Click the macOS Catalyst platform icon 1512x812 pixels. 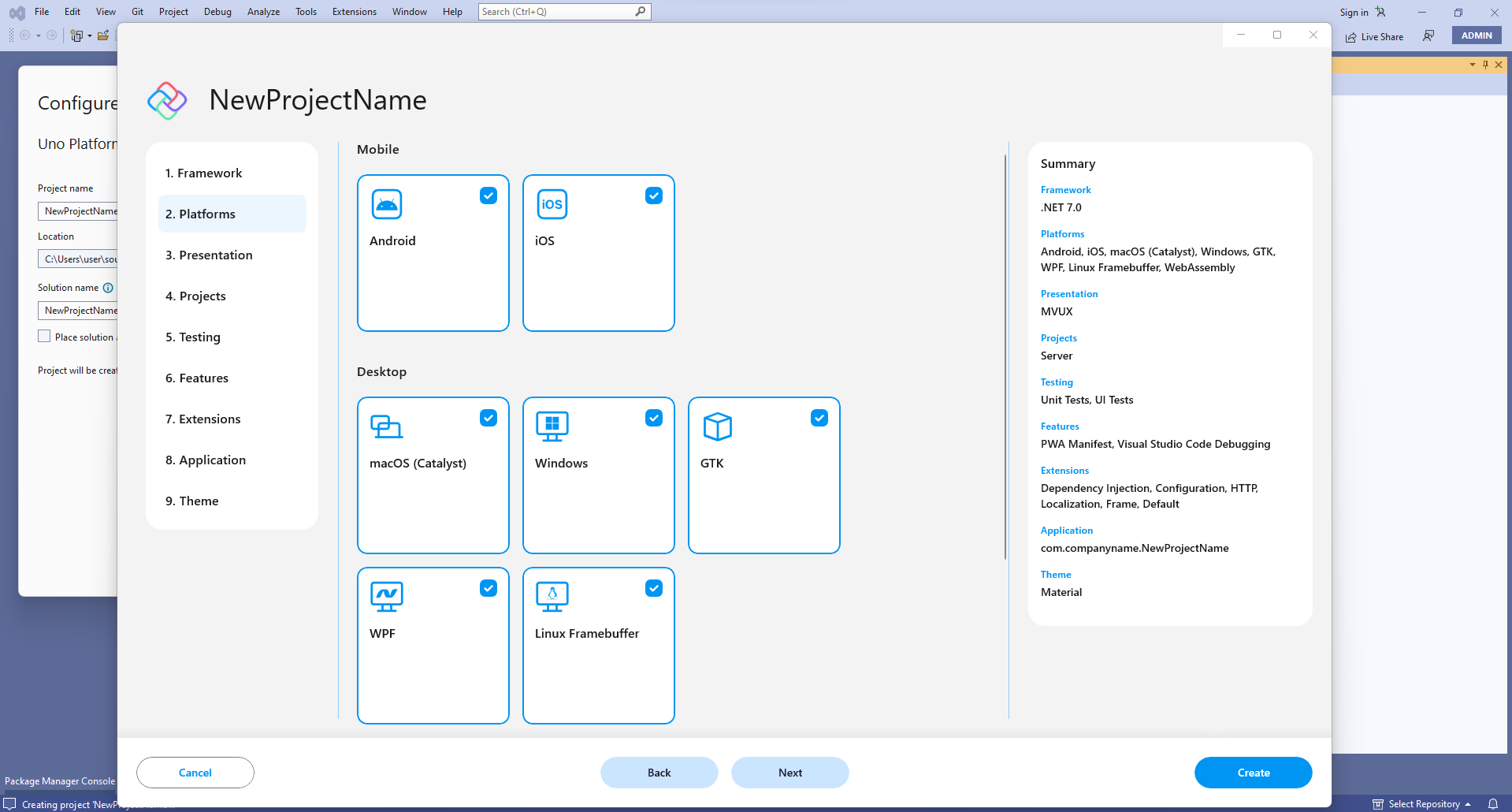point(386,426)
